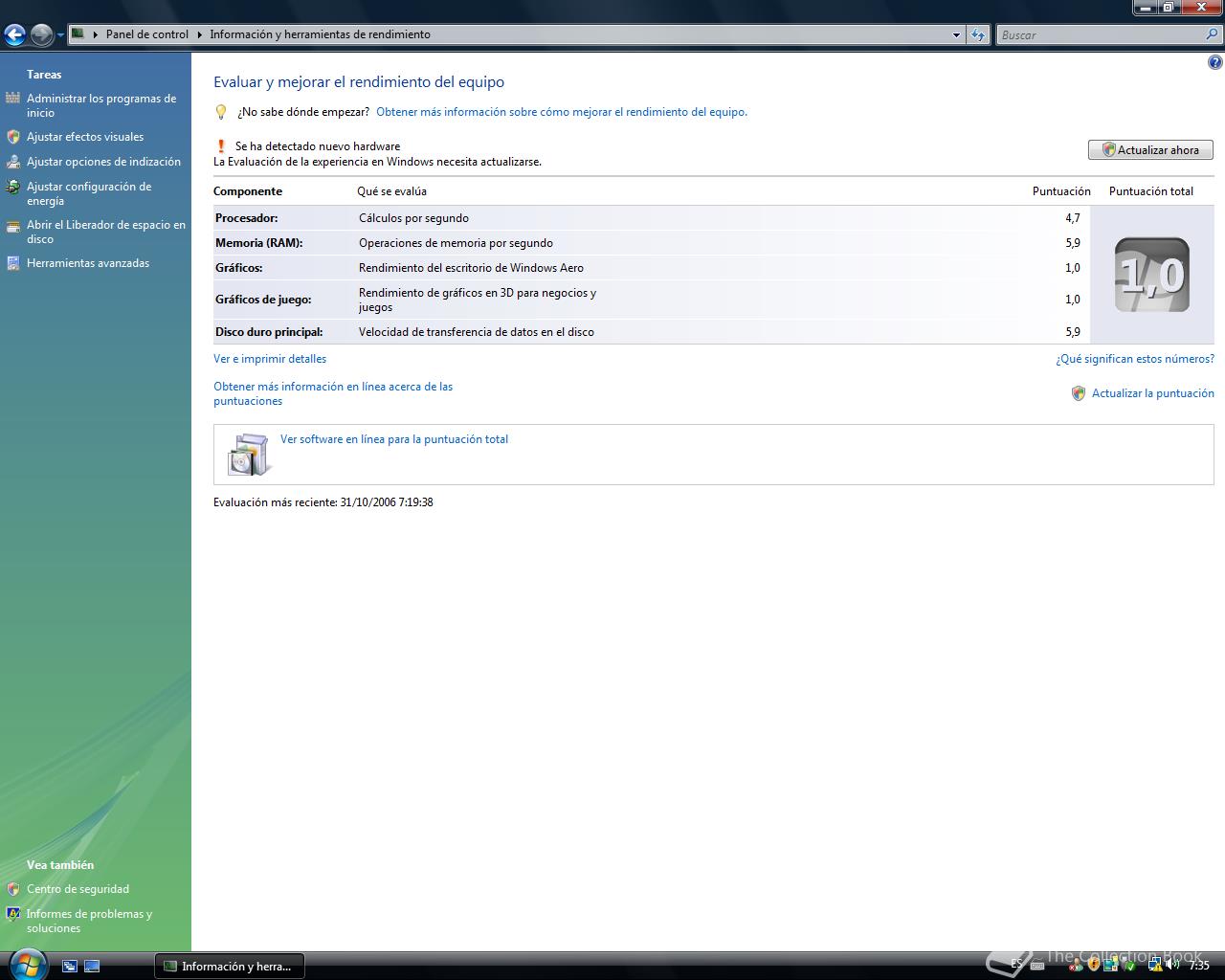1225x980 pixels.
Task: Click the software box icon
Action: click(250, 455)
